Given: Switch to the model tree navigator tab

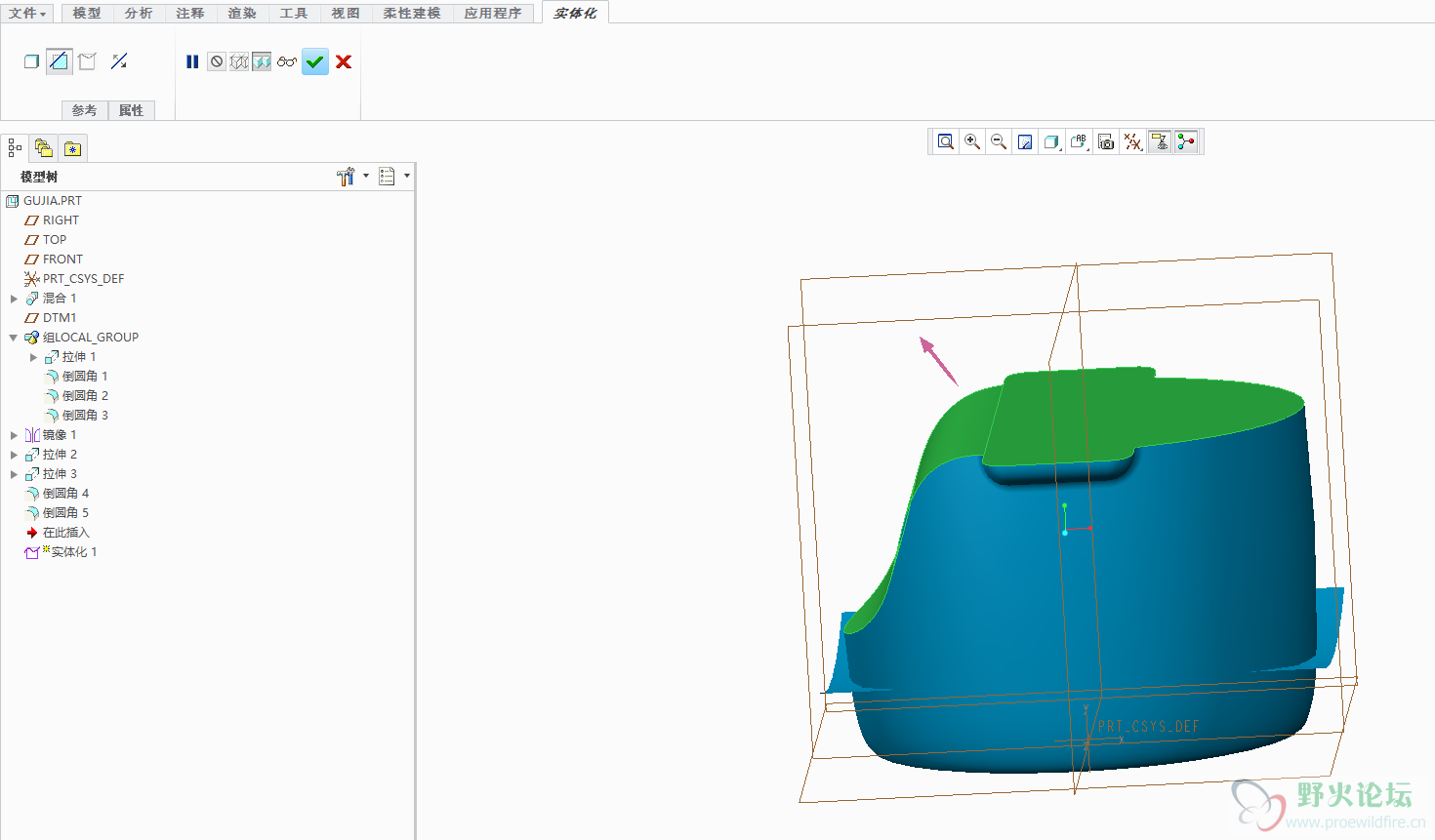Looking at the screenshot, I should click(x=15, y=148).
